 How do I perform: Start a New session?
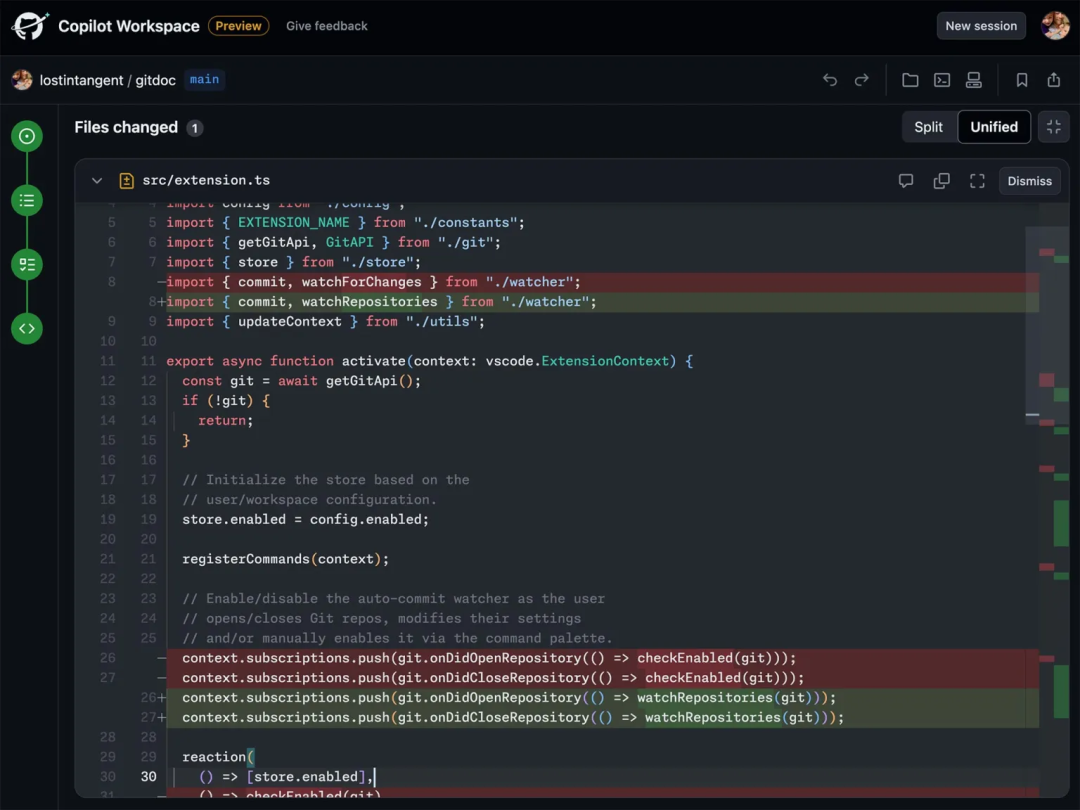[981, 25]
